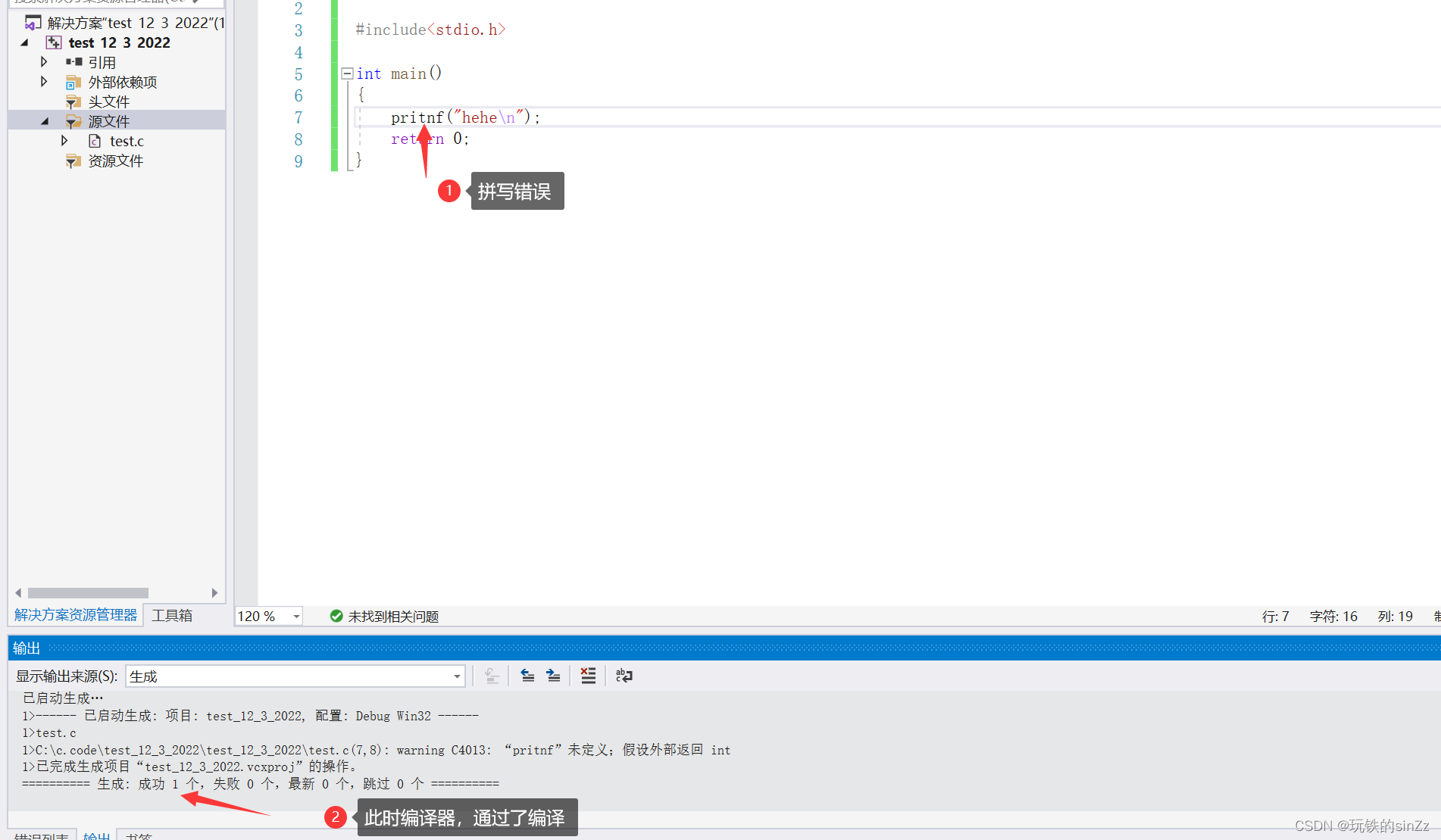1441x840 pixels.
Task: Click the project icon next to test 12 3 2022
Action: 54,42
